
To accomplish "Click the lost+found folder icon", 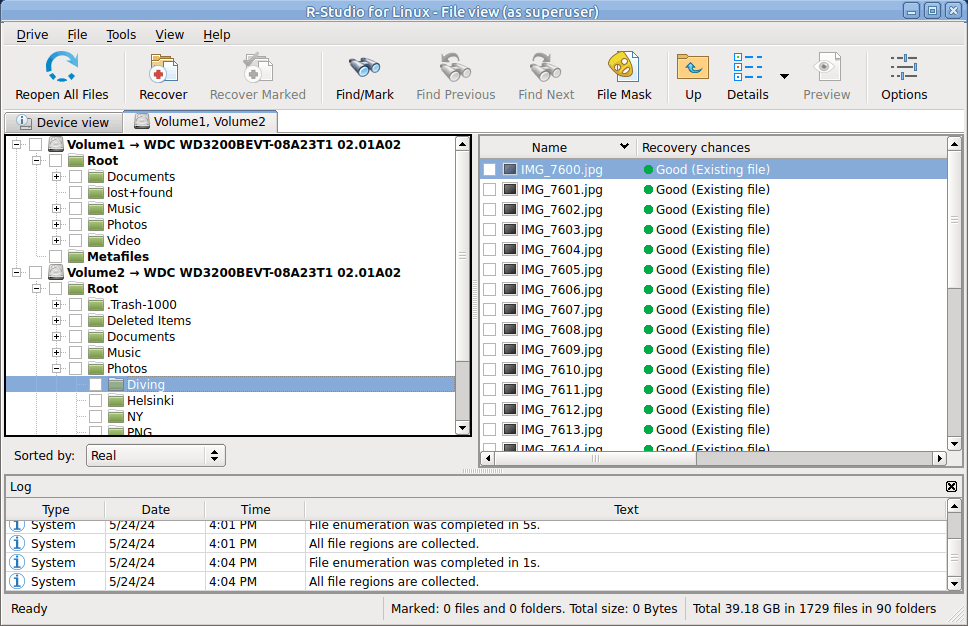I will 96,193.
